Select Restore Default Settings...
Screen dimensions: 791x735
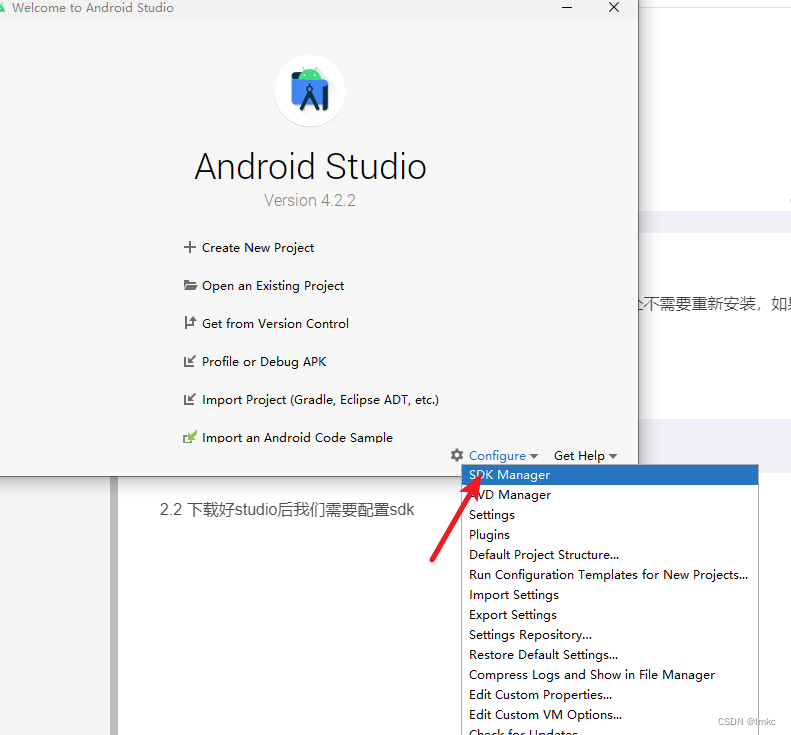(x=610, y=655)
